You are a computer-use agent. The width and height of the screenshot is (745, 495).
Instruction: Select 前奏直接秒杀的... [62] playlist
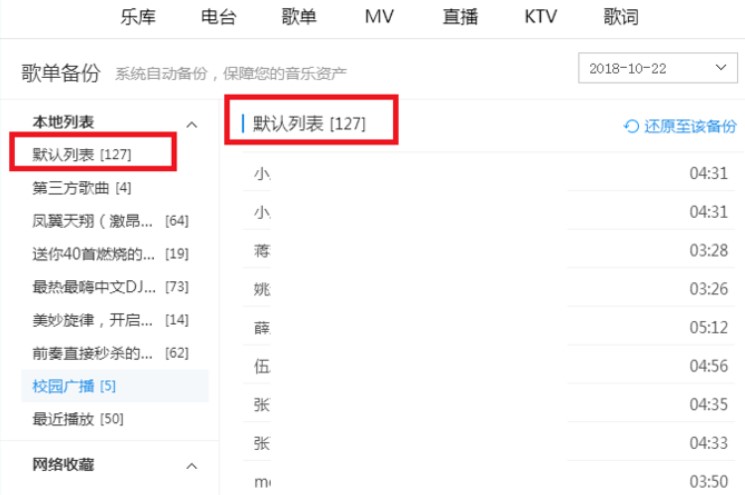[x=110, y=353]
